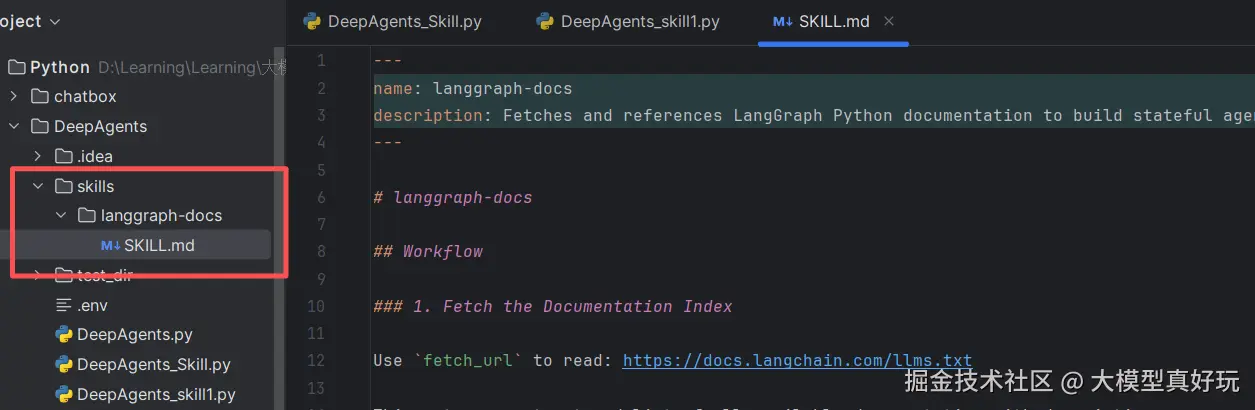The width and height of the screenshot is (1255, 410).
Task: Collapse the DeepAgents folder
Action: tap(14, 127)
